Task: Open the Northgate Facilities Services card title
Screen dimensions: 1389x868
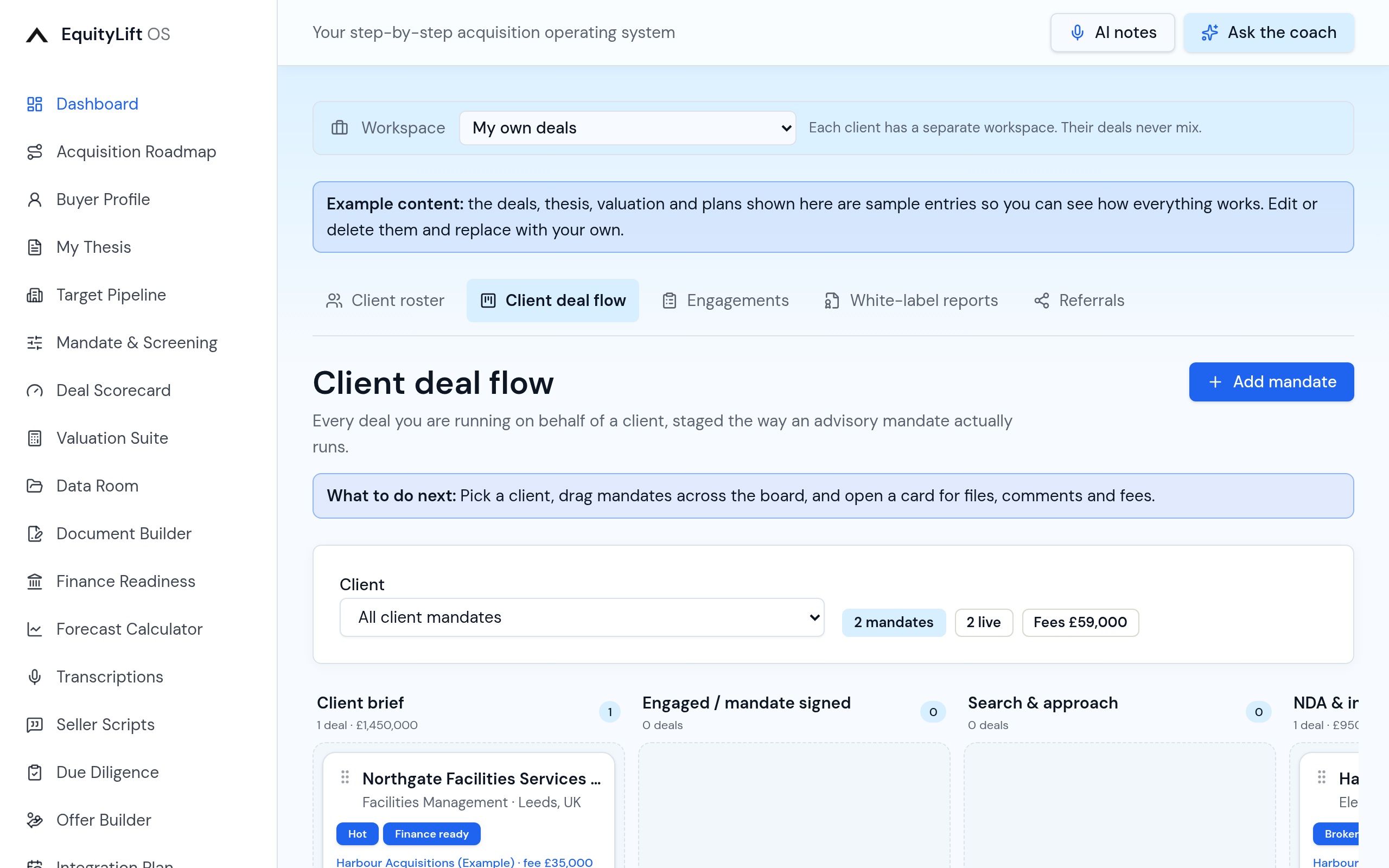Action: [482, 778]
